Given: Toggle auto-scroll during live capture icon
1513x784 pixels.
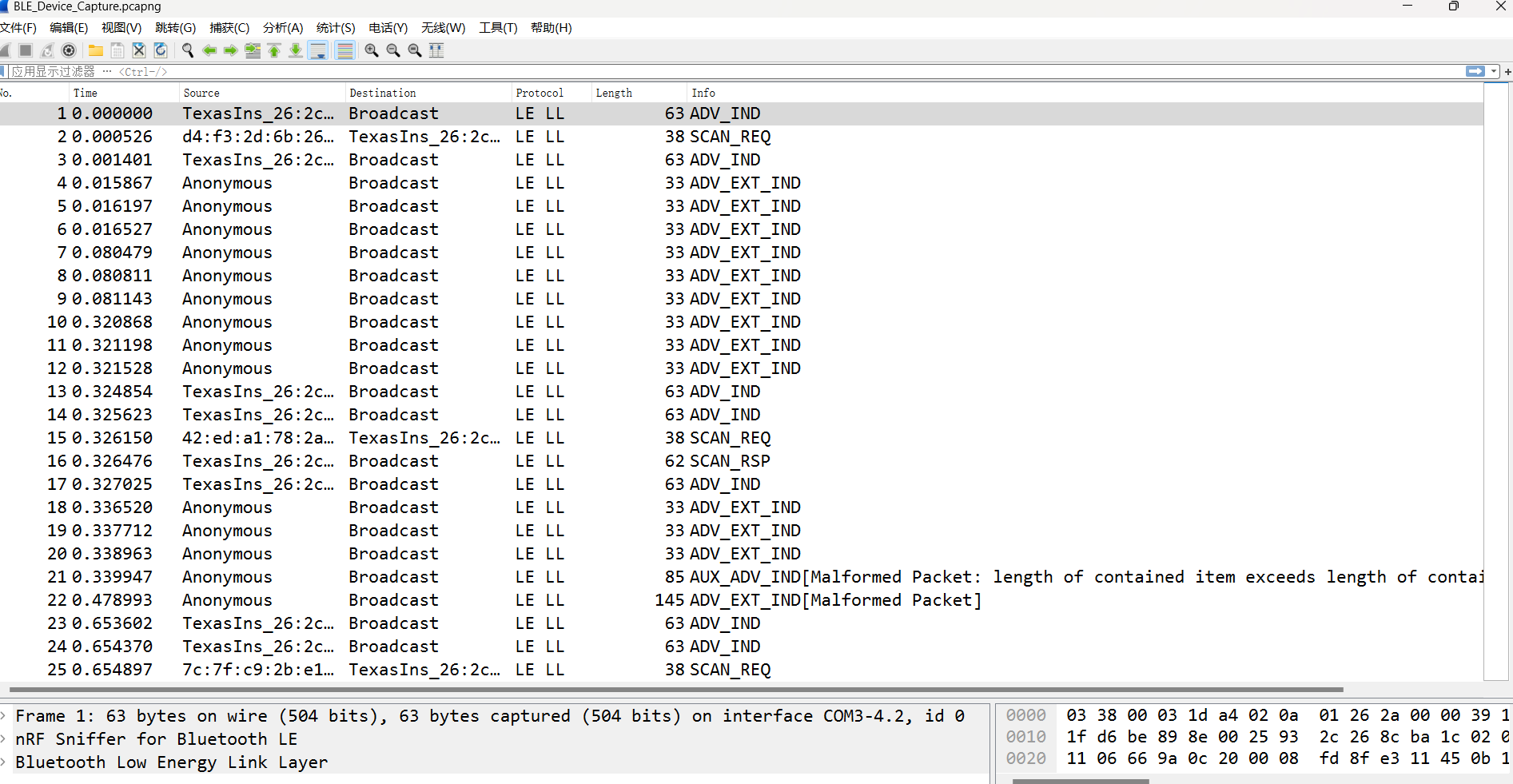Looking at the screenshot, I should (318, 50).
